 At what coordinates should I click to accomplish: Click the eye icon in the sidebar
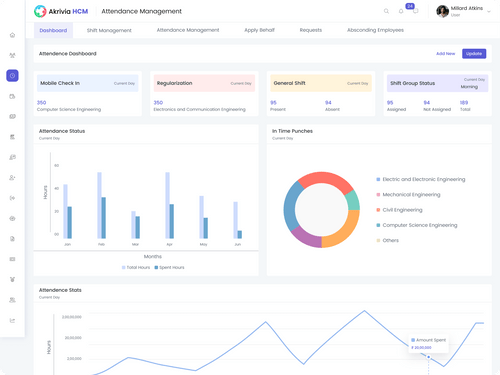[12, 218]
